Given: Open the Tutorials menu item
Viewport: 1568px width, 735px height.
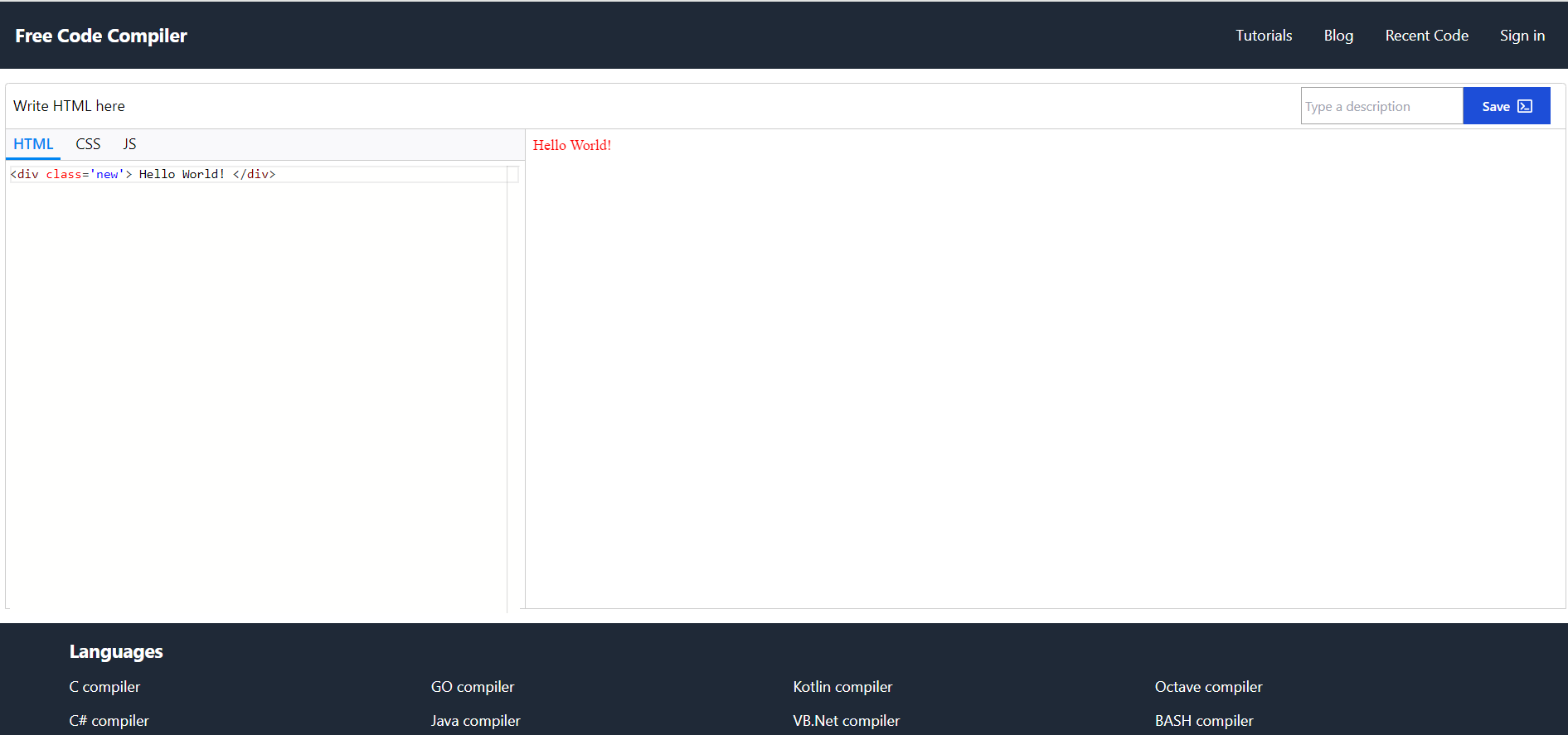Looking at the screenshot, I should pos(1264,36).
